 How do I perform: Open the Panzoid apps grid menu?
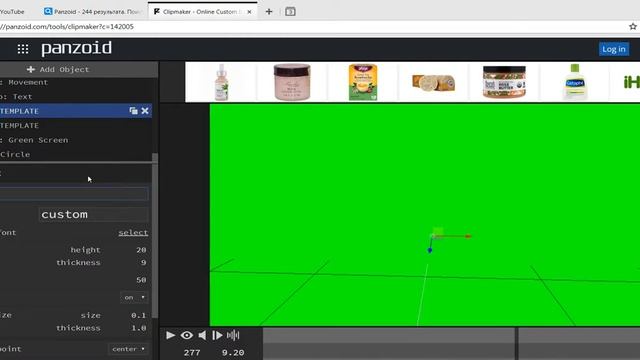23,49
